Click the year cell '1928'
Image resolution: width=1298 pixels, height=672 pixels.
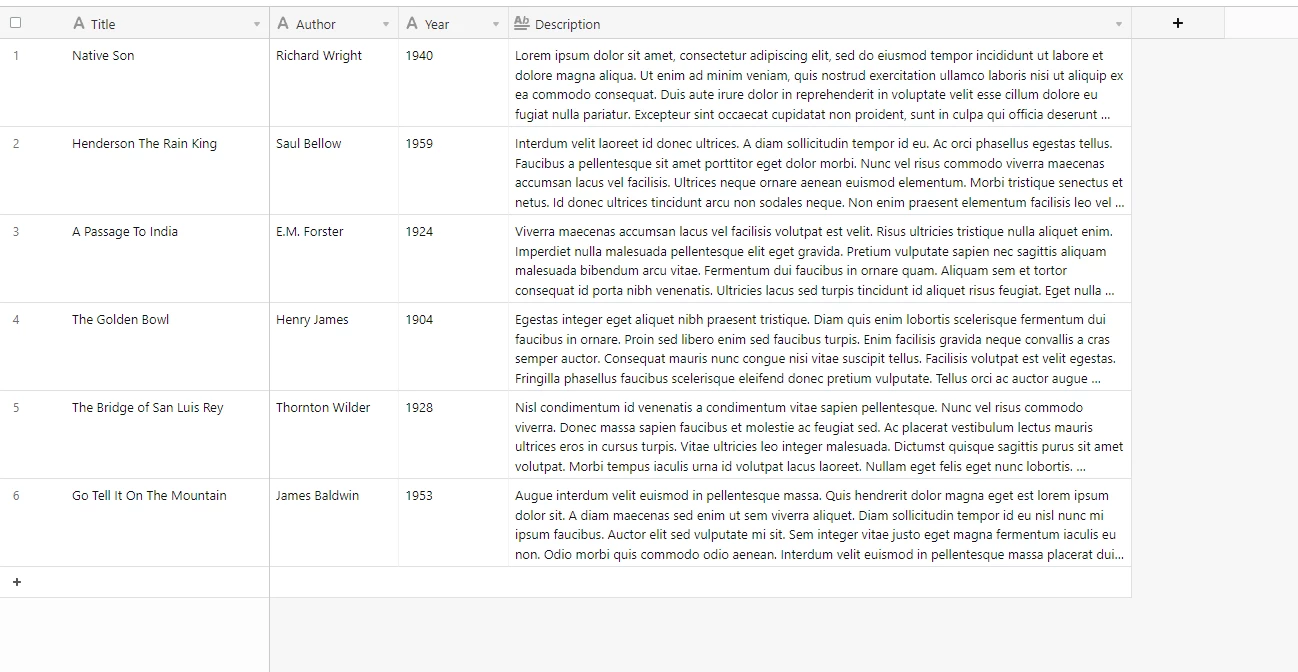(x=453, y=435)
